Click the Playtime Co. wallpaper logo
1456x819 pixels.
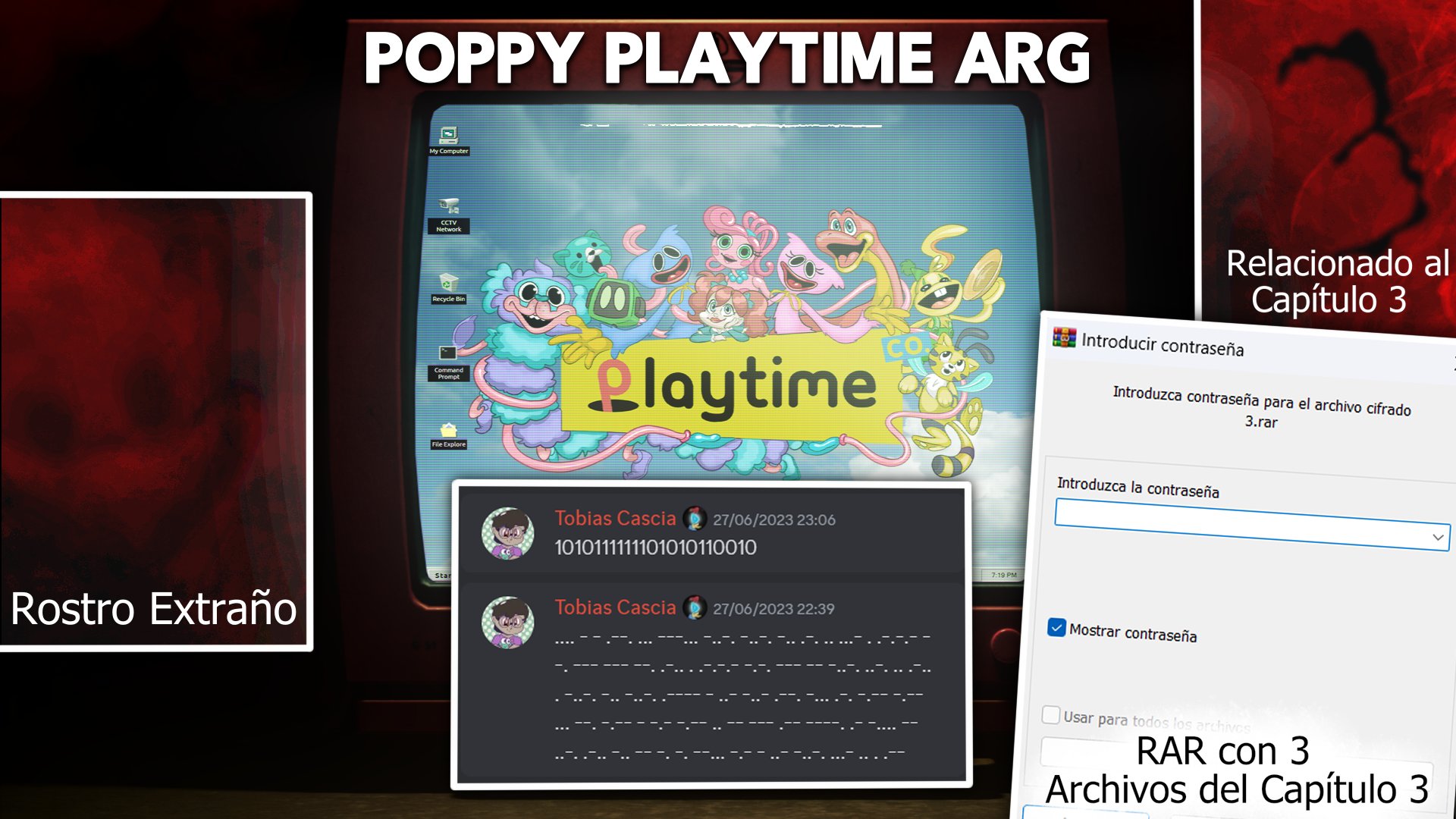pos(732,387)
